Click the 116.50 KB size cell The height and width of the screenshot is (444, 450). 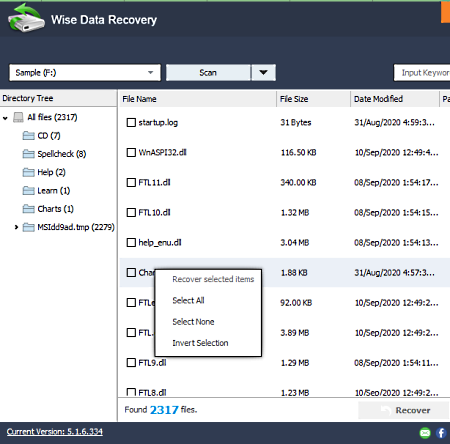point(299,153)
